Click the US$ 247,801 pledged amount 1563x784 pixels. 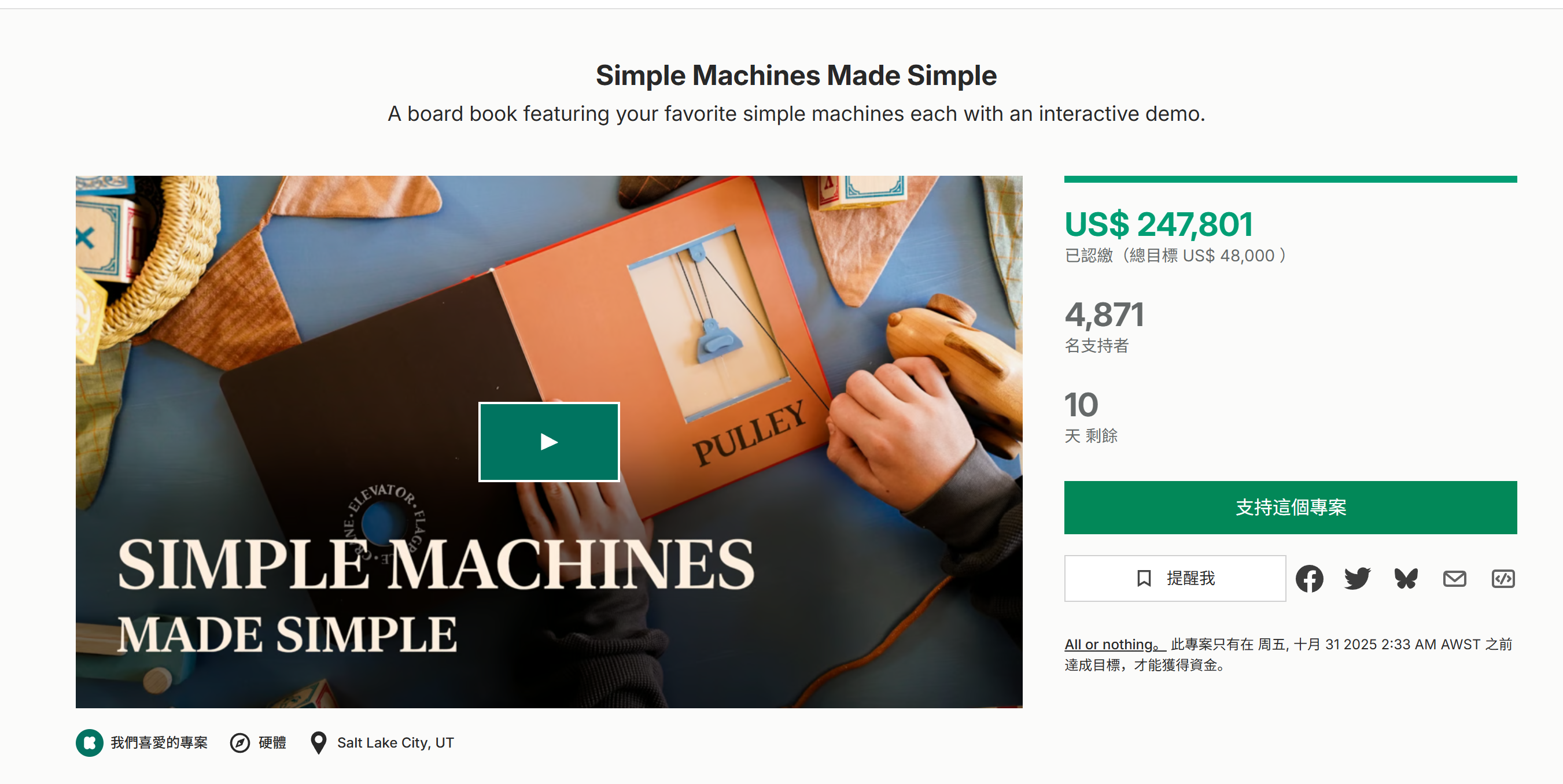point(1157,224)
